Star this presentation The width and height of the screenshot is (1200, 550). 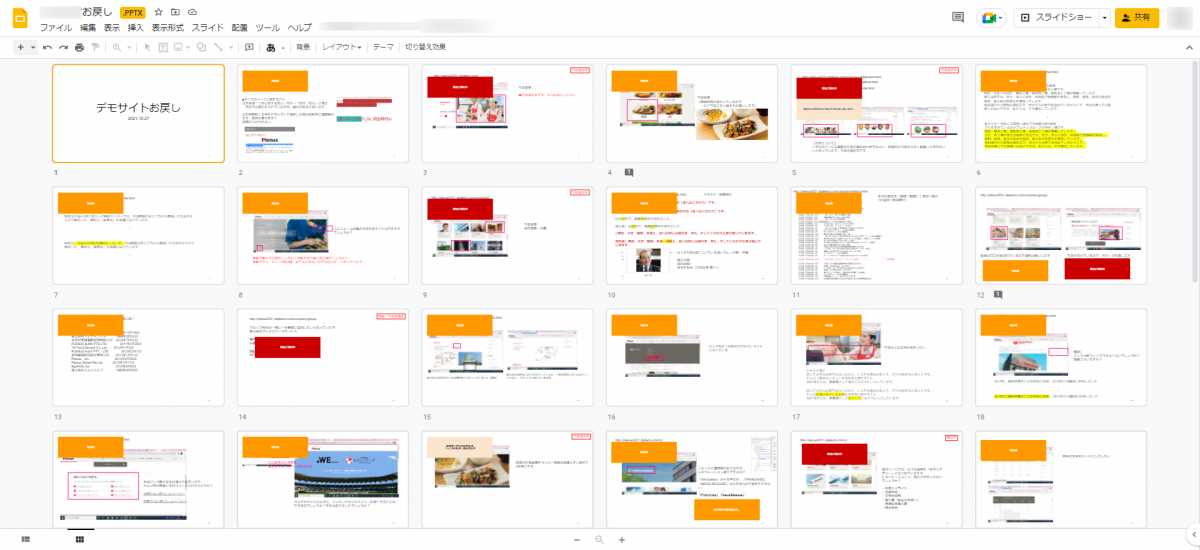click(x=159, y=12)
